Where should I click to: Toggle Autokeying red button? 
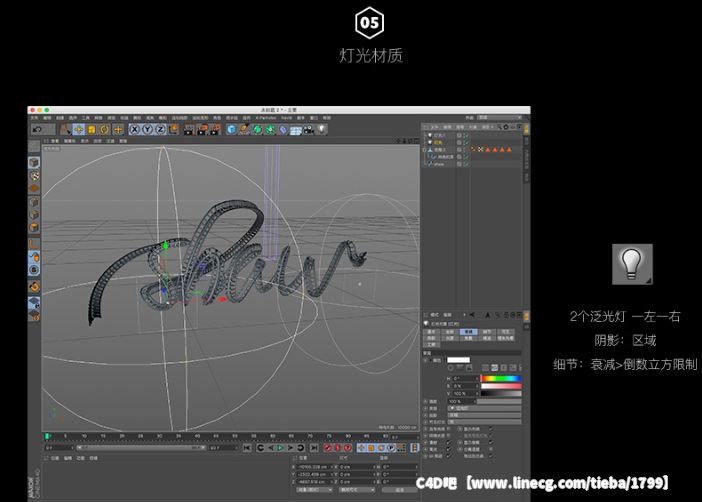[338, 448]
